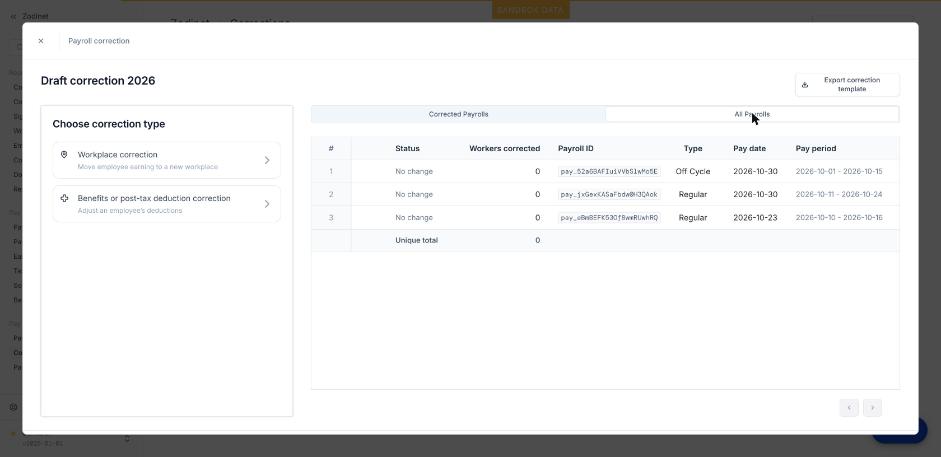
Task: Go to previous page of payrolls
Action: [849, 408]
